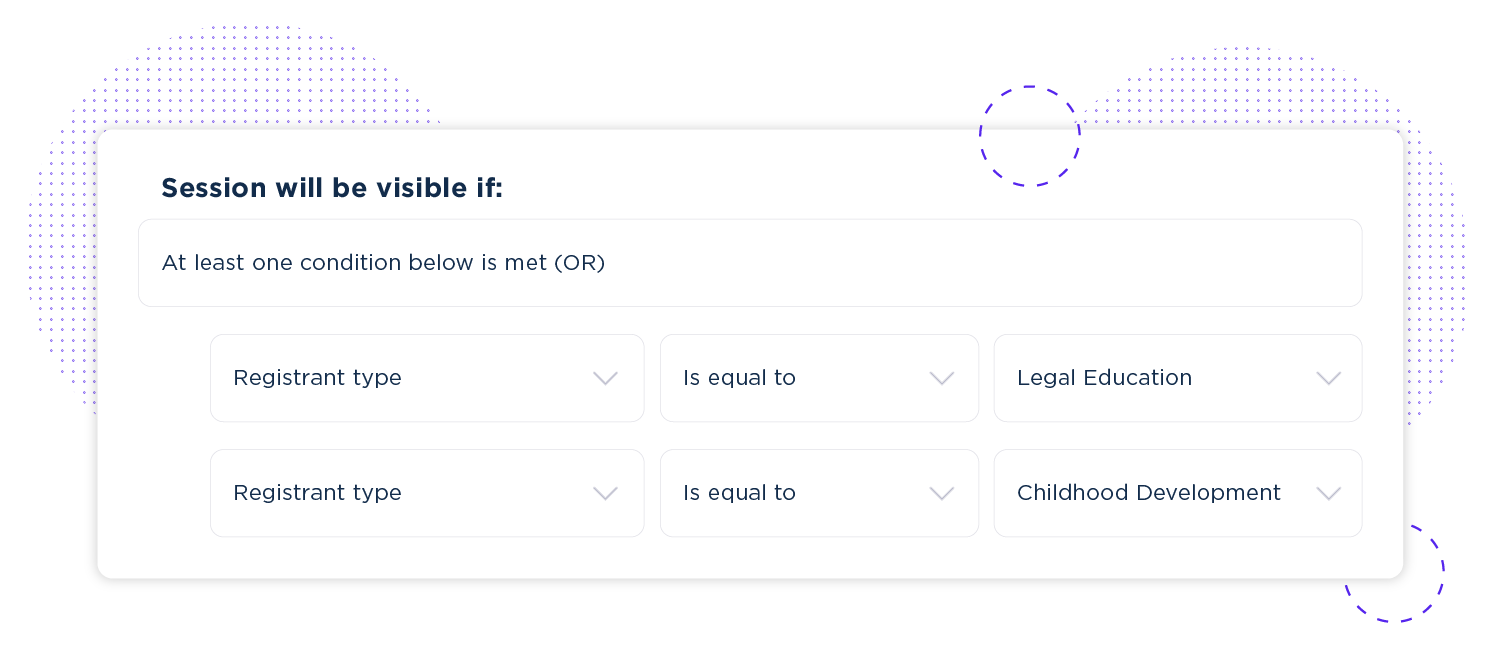Select Childhood Development in the second condition row
1500x650 pixels.
coord(1148,493)
